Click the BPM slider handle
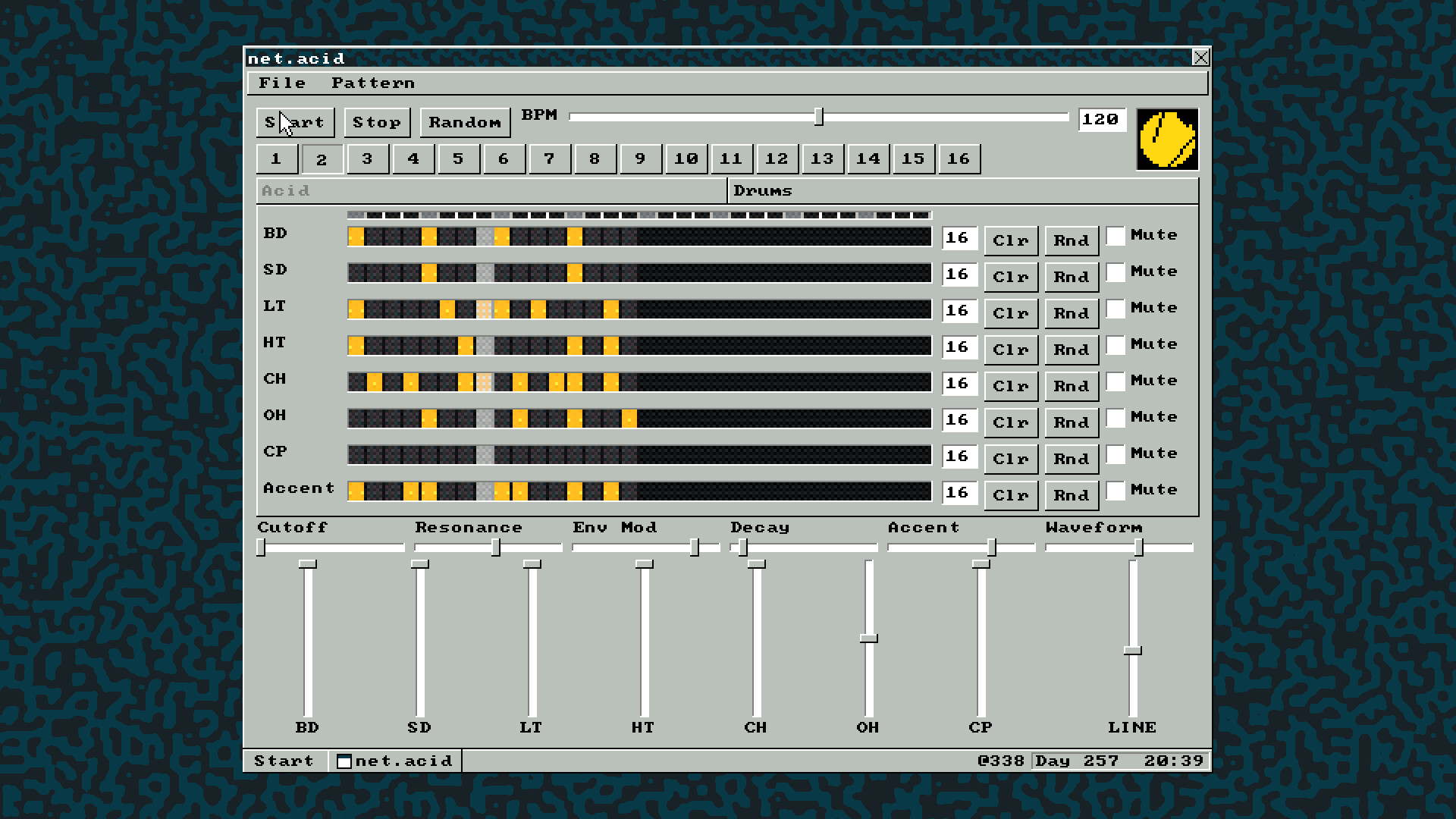Image resolution: width=1456 pixels, height=819 pixels. [x=819, y=117]
